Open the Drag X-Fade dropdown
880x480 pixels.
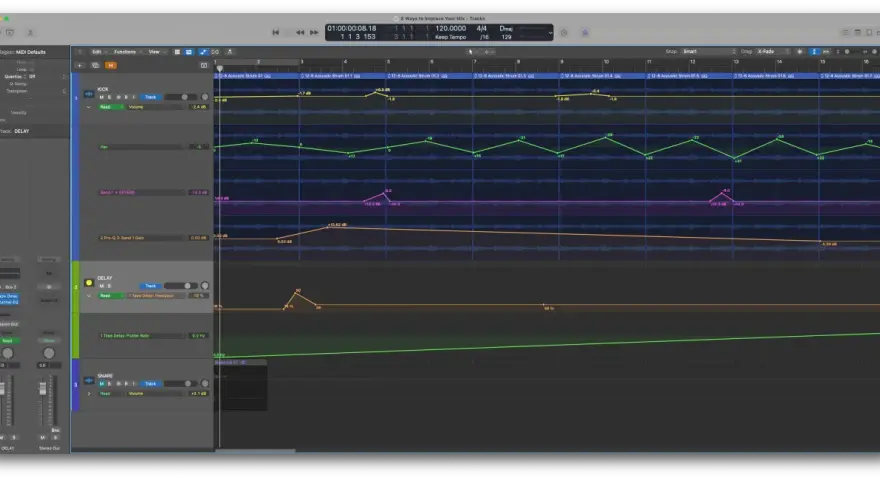pos(773,52)
